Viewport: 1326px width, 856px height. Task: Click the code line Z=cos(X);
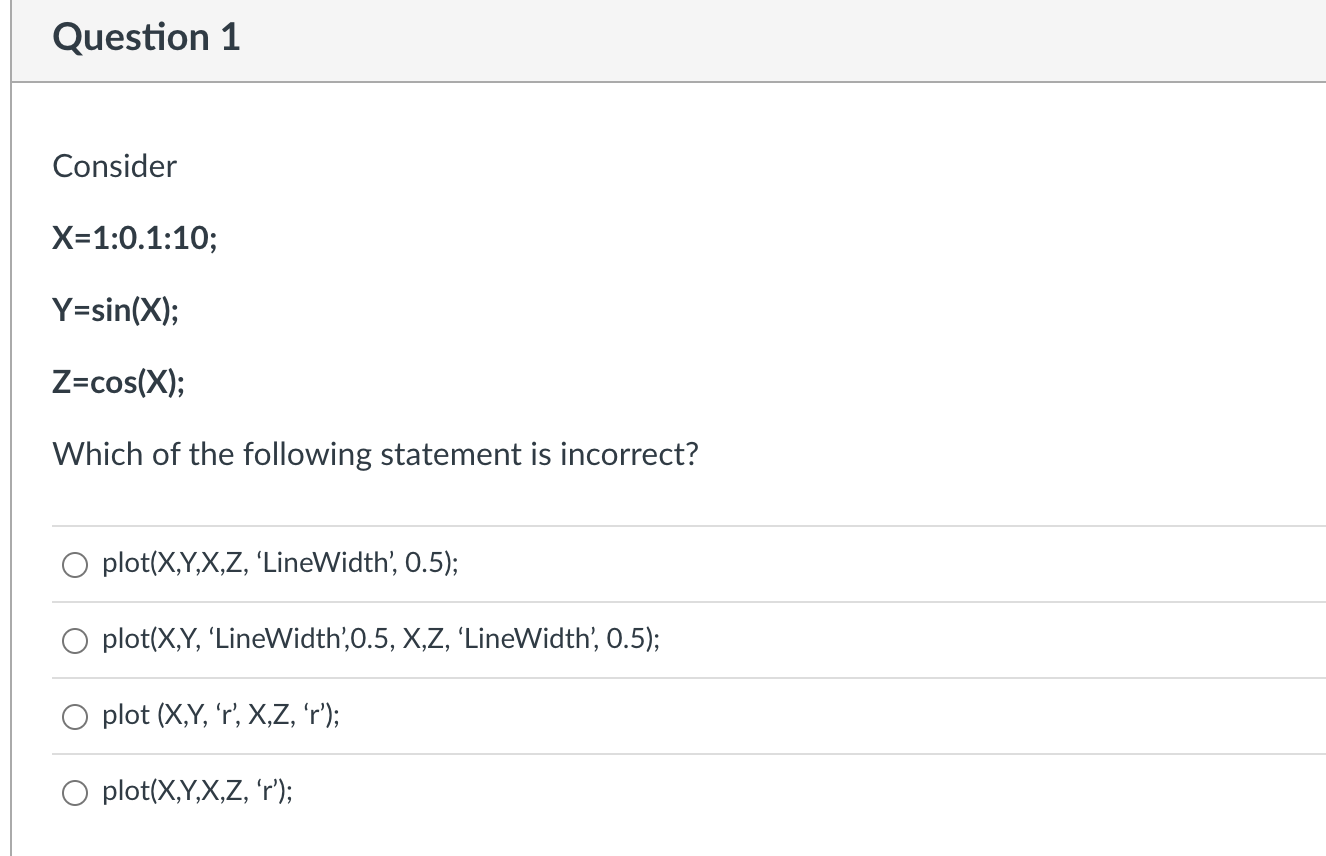click(118, 382)
